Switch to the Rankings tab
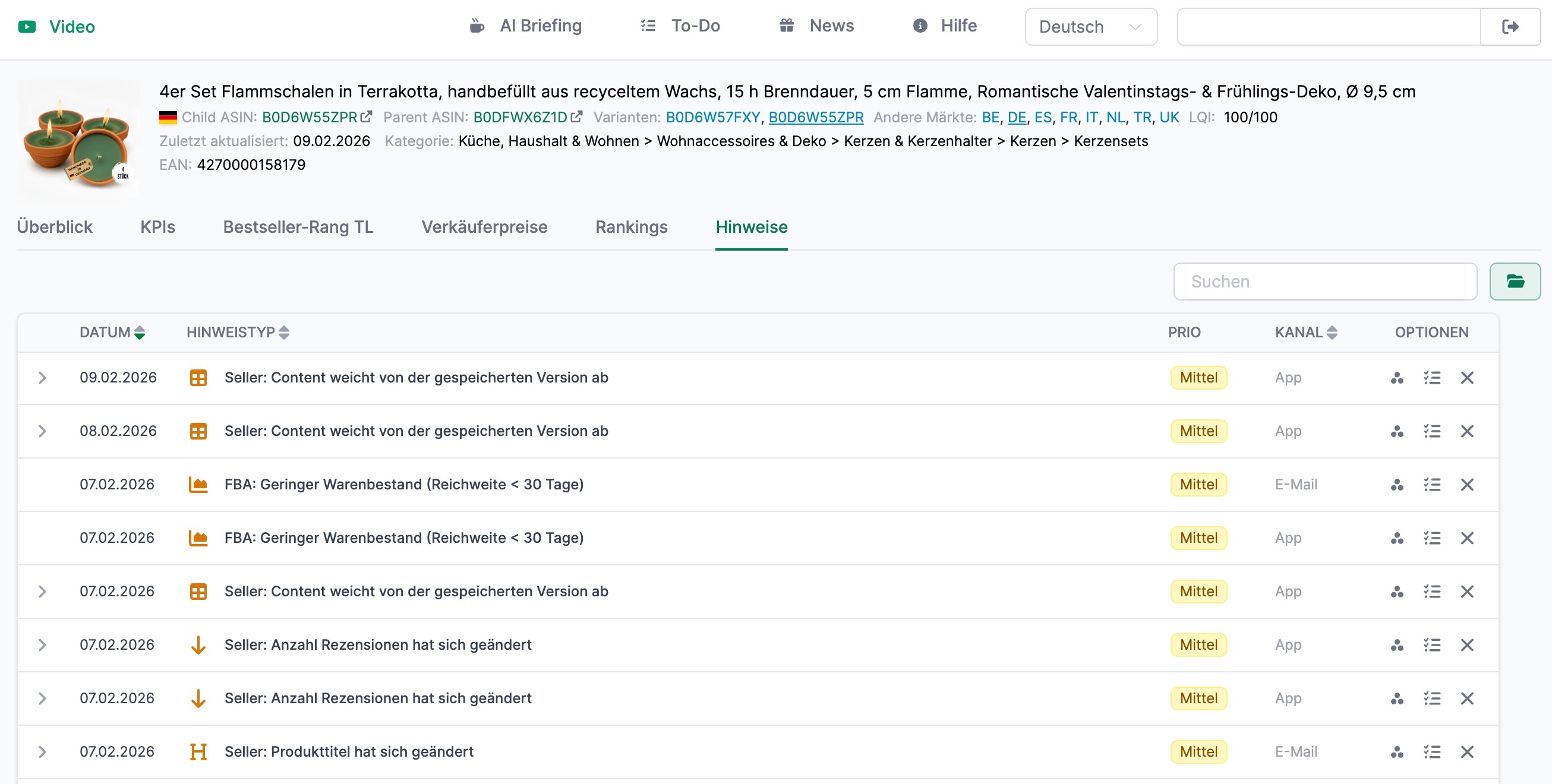Screen dimensions: 1552x784 pos(631,227)
